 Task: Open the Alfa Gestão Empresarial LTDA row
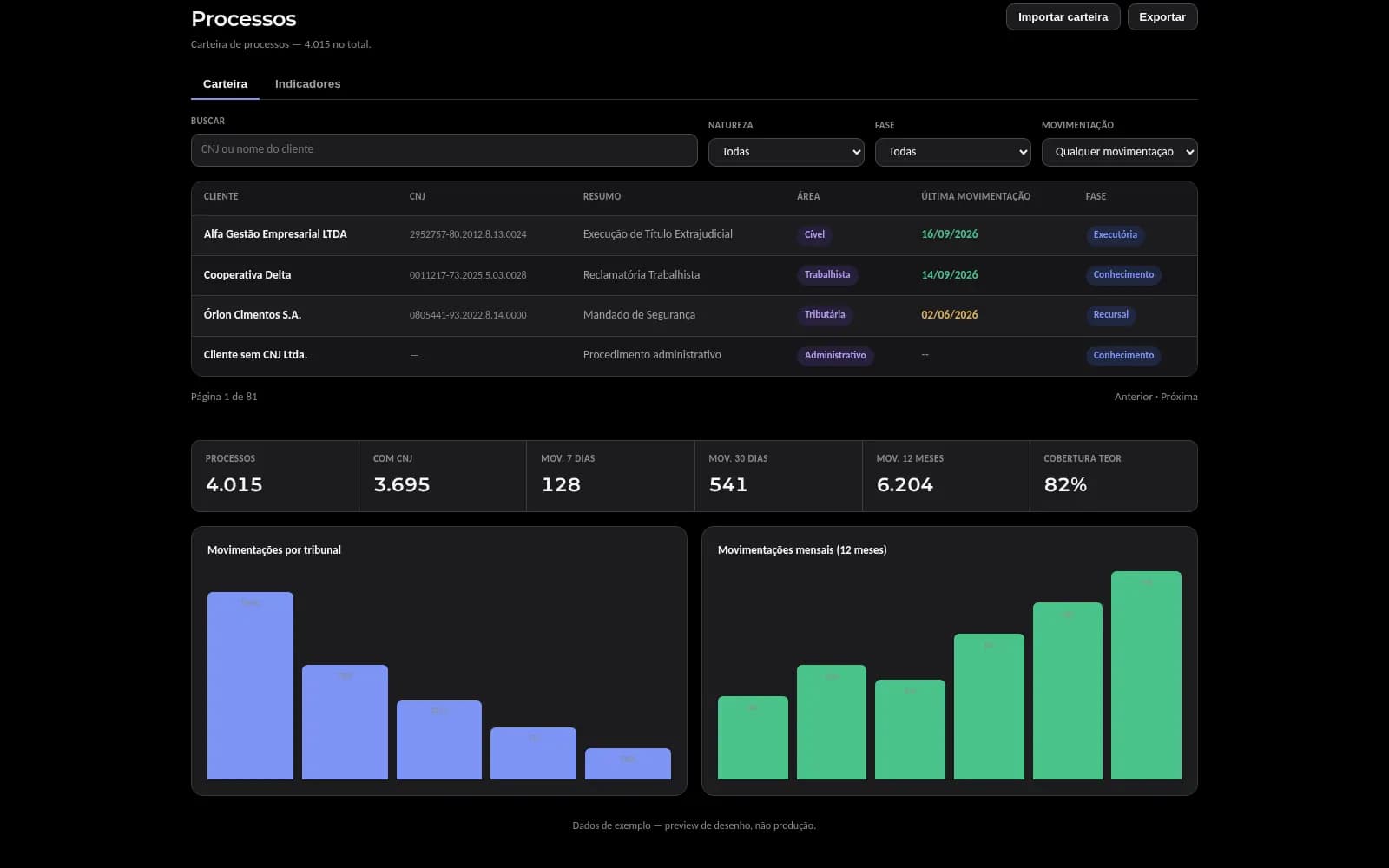pyautogui.click(x=694, y=235)
